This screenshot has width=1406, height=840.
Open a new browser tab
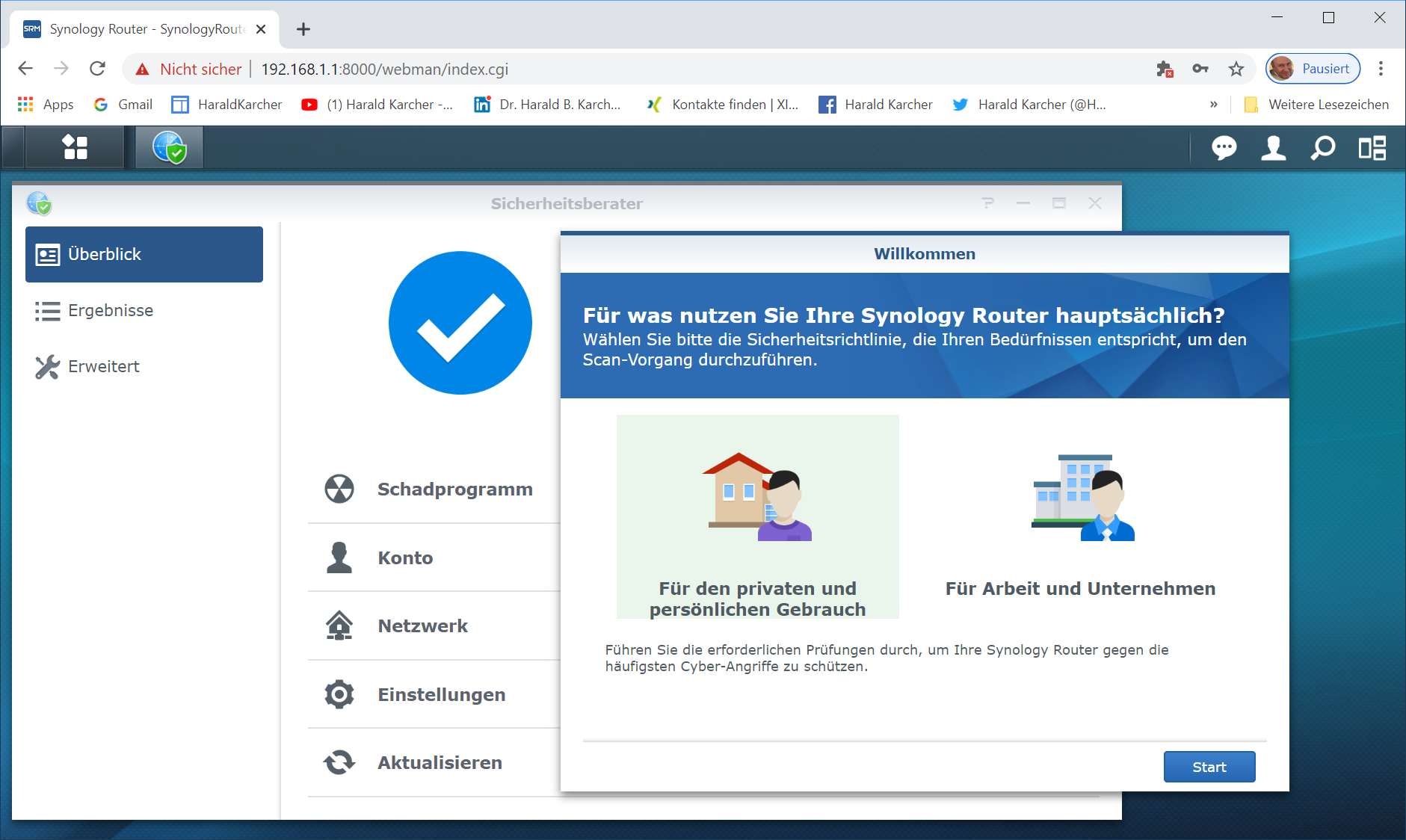(x=303, y=29)
